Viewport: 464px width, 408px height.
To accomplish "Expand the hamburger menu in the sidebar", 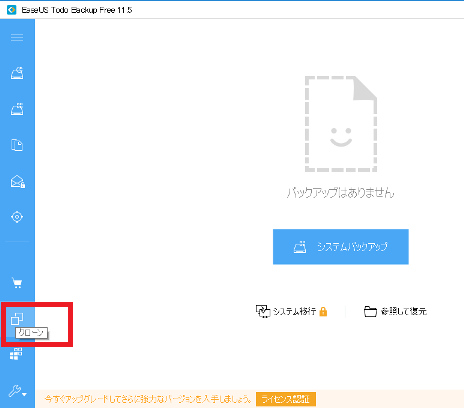I will (x=17, y=37).
